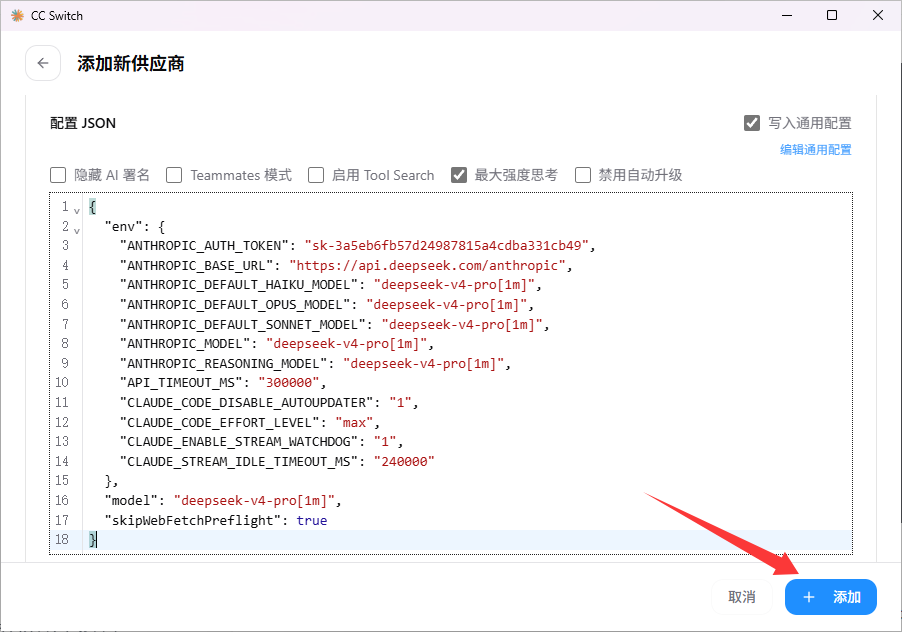Click the "CLAUDE_ENABLE_STREAM_WATCHDOG" key
Image resolution: width=902 pixels, height=632 pixels.
(x=239, y=442)
